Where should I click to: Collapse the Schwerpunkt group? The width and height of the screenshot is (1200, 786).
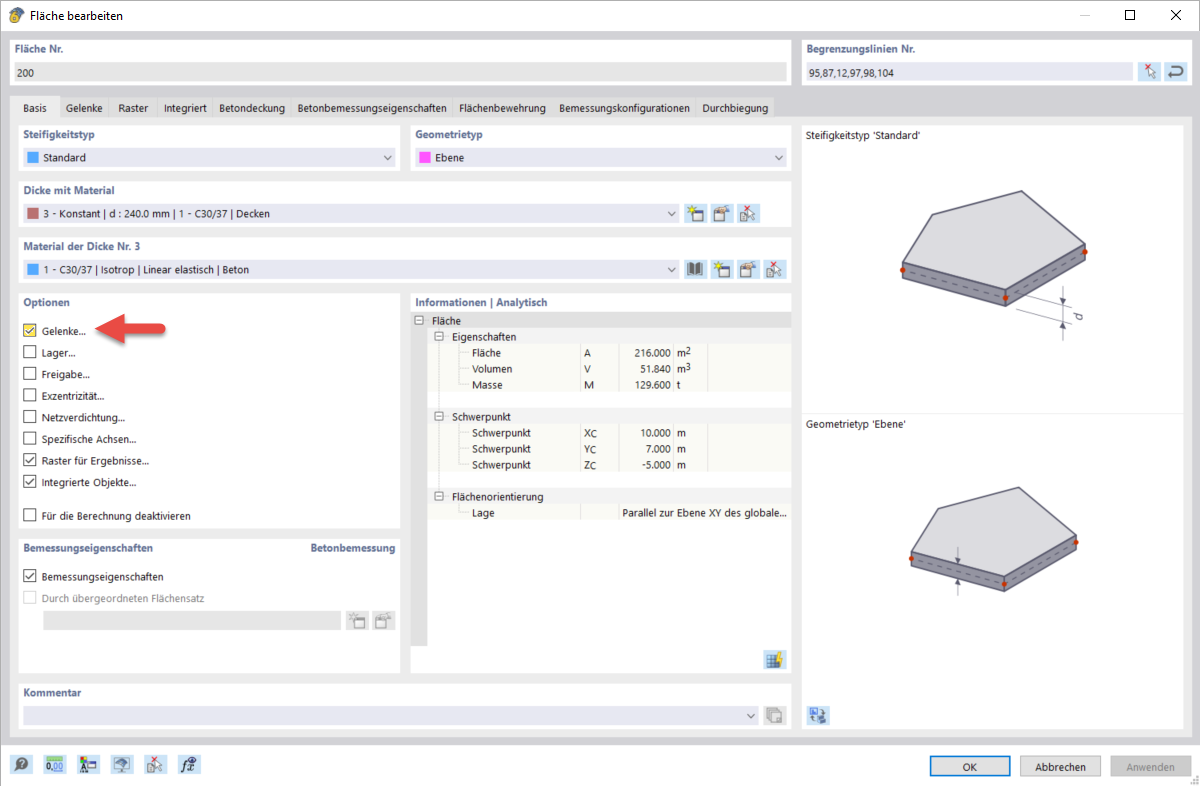tap(439, 417)
